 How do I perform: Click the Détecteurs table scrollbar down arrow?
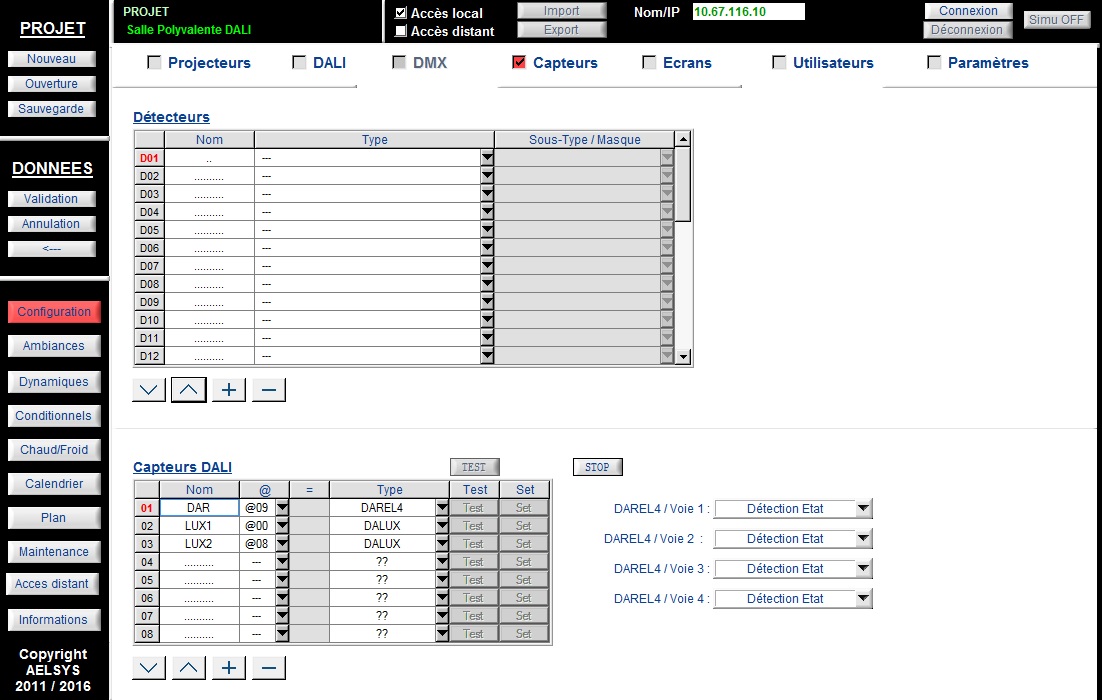683,357
